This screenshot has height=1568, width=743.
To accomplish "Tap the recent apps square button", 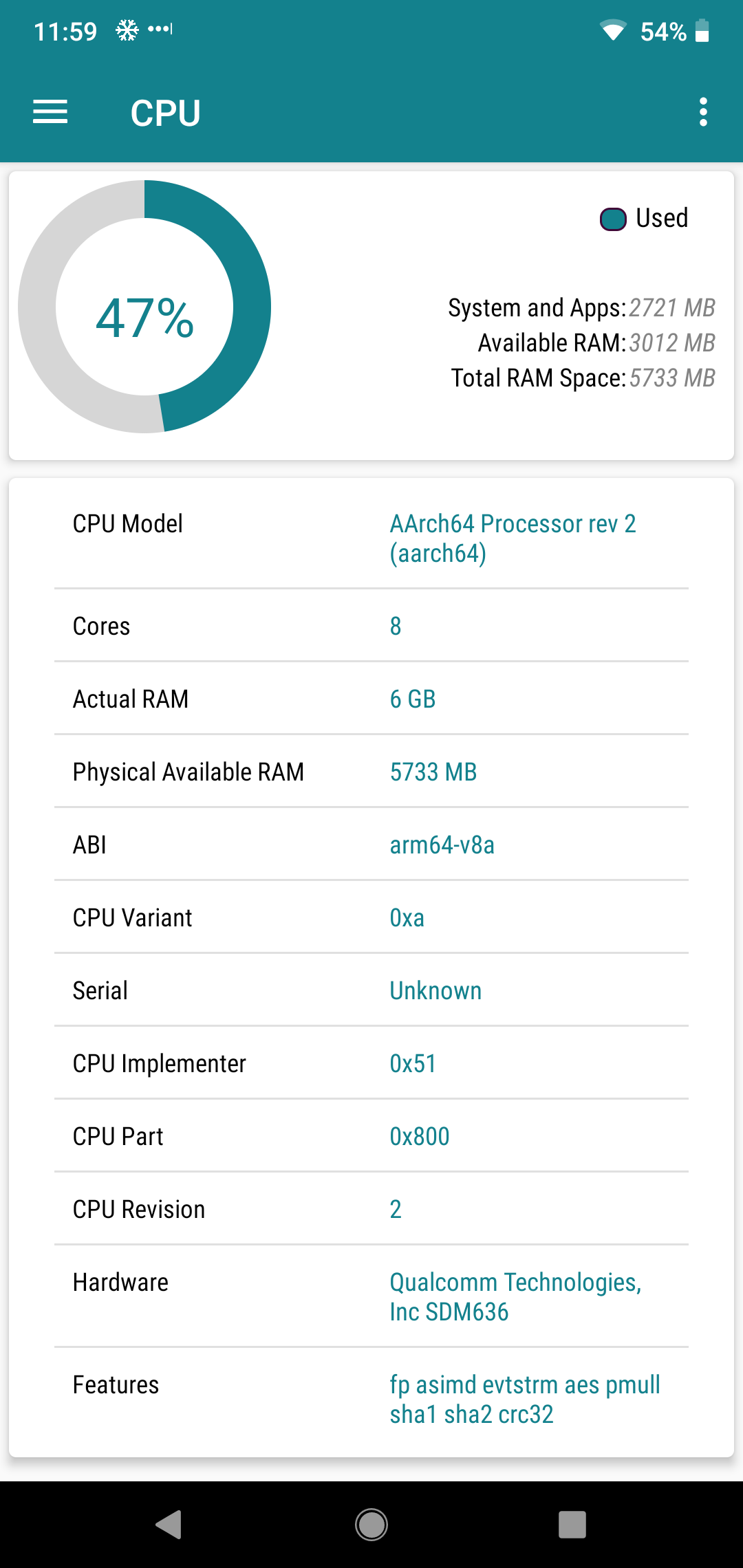I will point(572,1524).
